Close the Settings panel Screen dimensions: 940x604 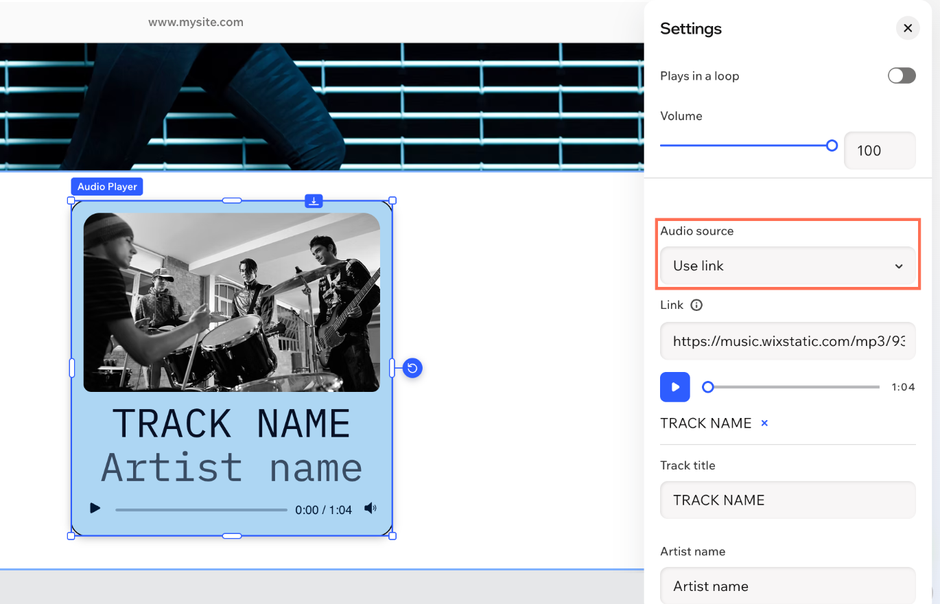908,28
